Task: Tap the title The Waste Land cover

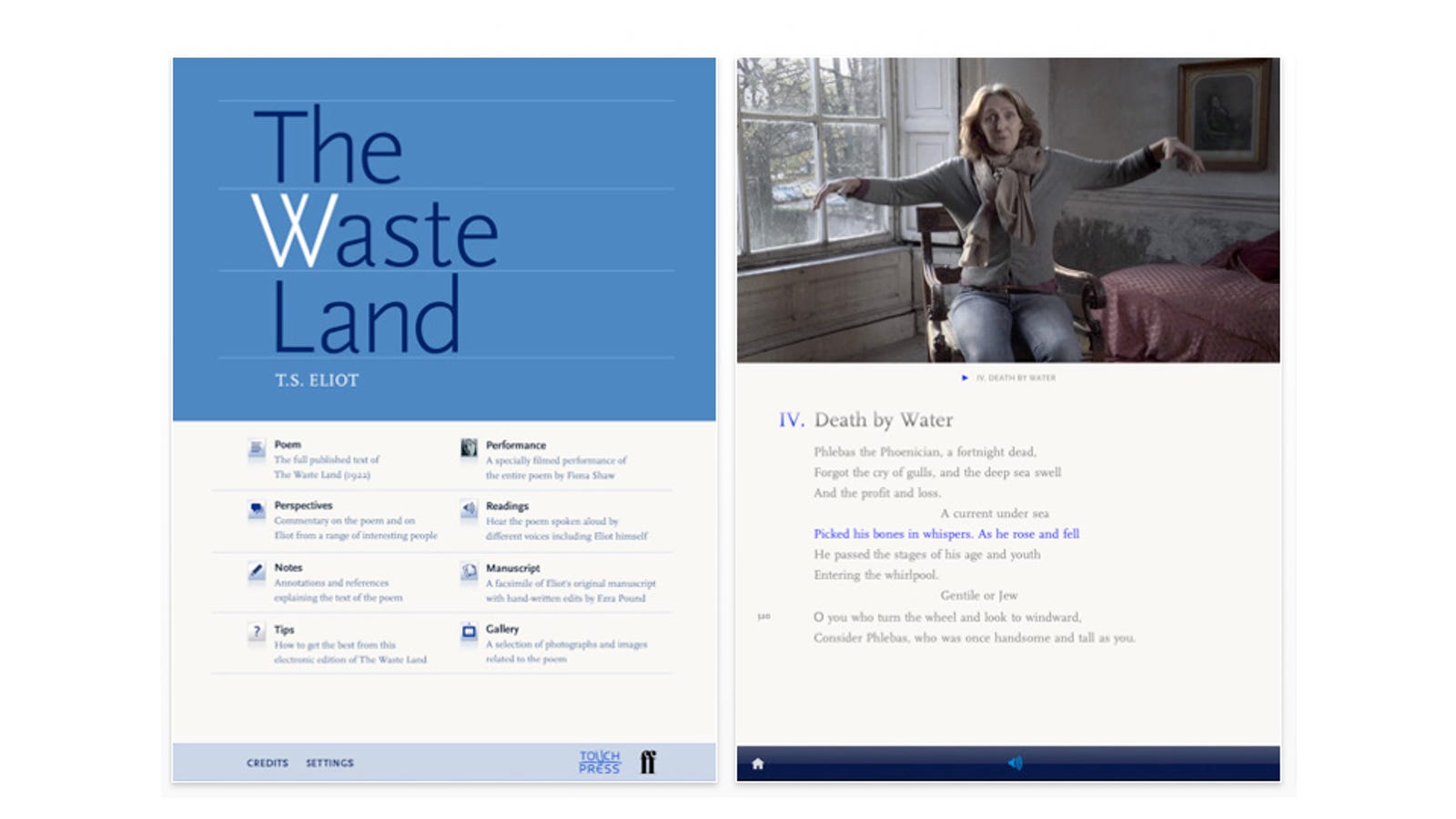Action: coord(375,229)
